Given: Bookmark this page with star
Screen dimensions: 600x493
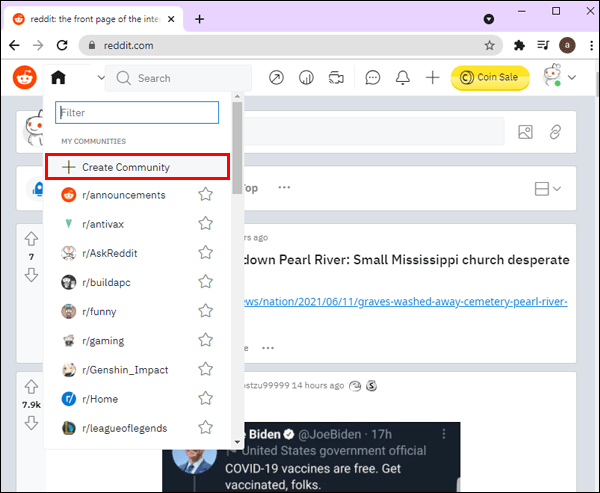Looking at the screenshot, I should (489, 46).
